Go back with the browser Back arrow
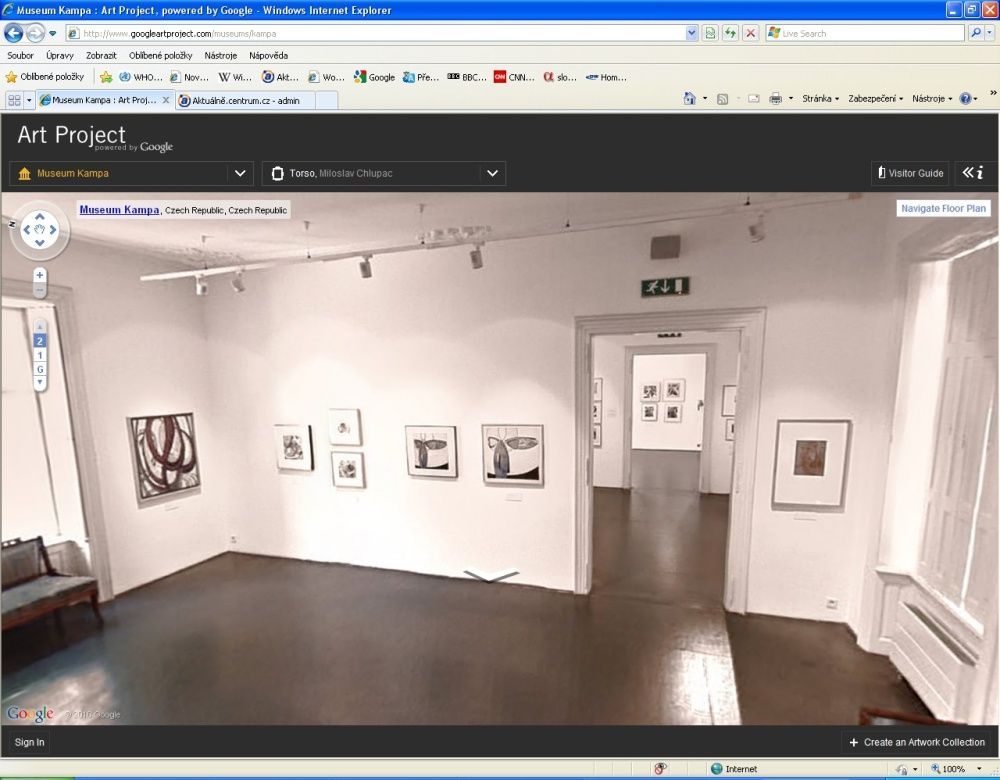The image size is (1000, 780). pos(13,33)
